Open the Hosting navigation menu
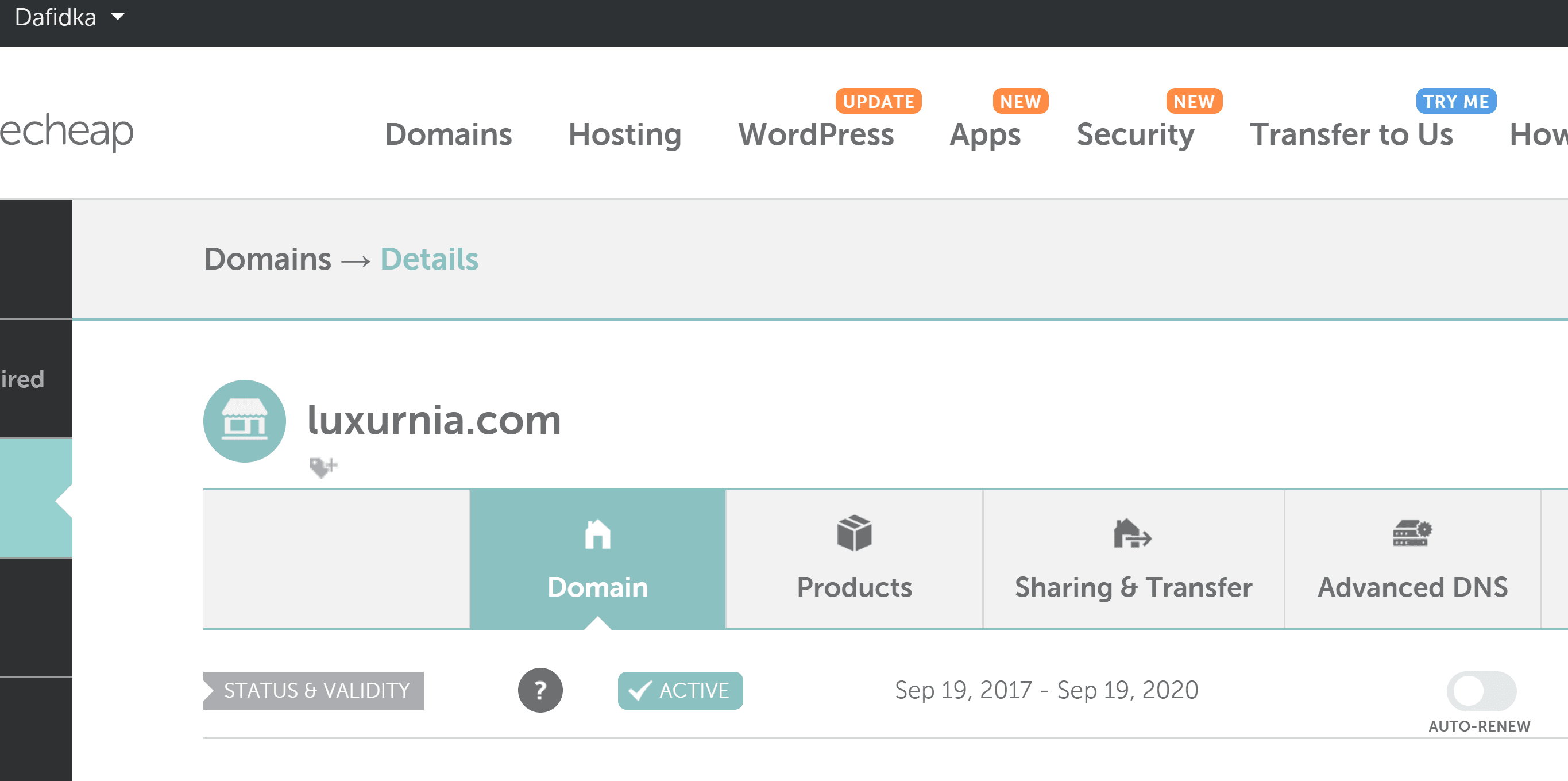Screen dimensions: 1568x781 [x=624, y=134]
